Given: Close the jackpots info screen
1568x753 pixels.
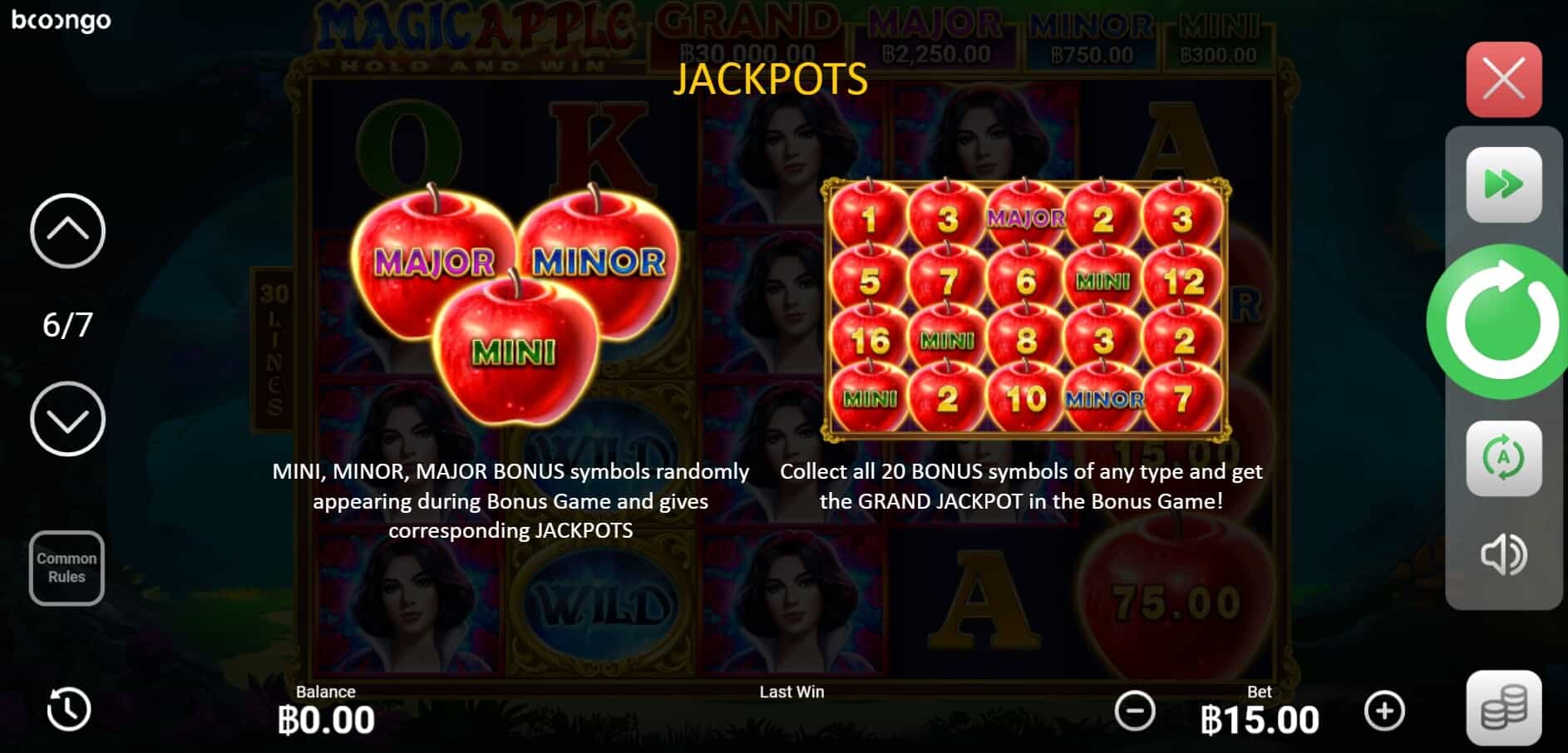Looking at the screenshot, I should (1503, 80).
